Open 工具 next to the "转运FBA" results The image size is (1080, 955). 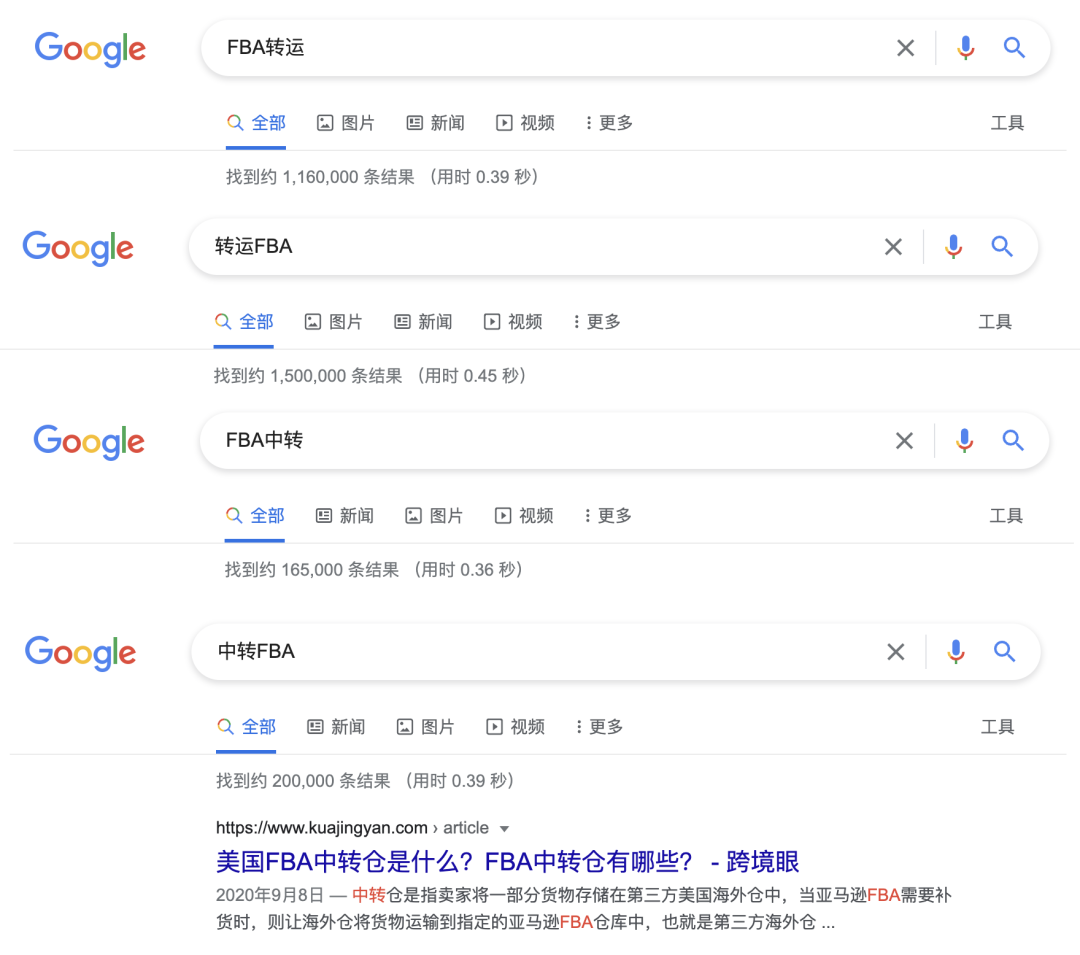click(x=996, y=321)
